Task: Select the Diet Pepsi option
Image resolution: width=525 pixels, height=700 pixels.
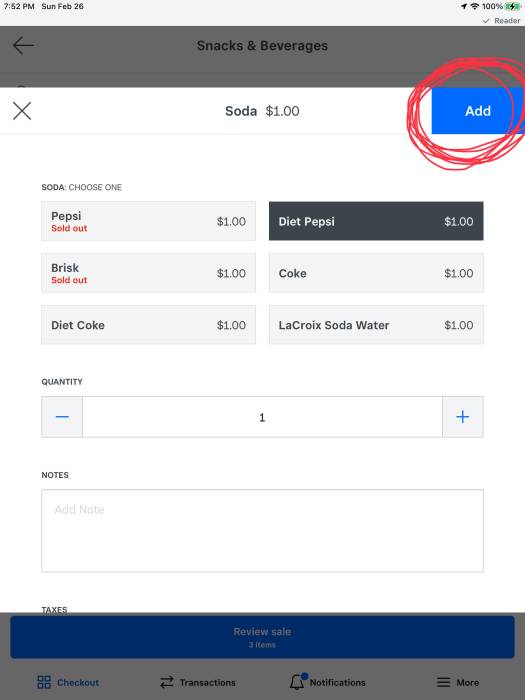Action: (x=376, y=221)
